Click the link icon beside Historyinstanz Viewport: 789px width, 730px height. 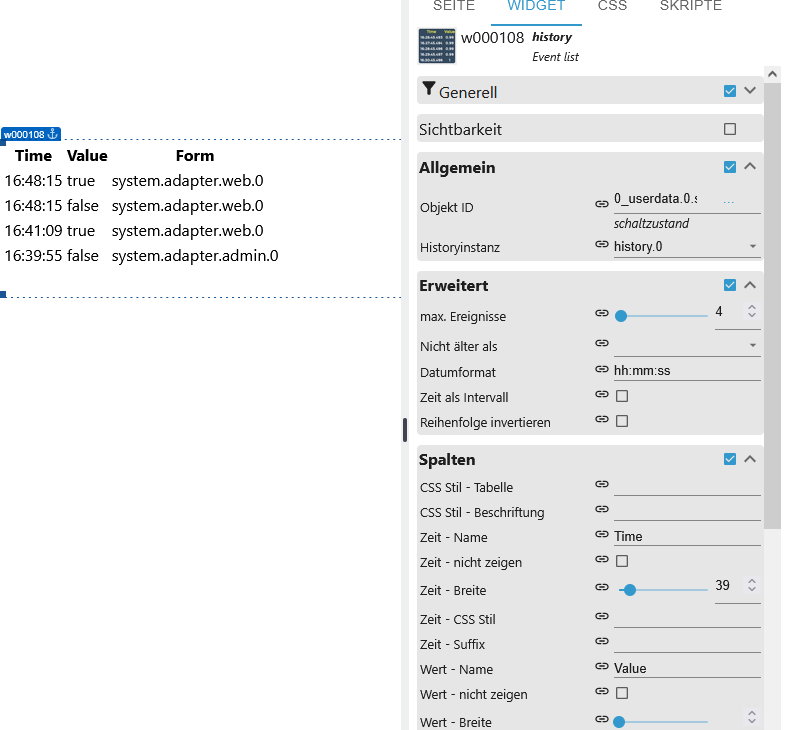pos(602,246)
